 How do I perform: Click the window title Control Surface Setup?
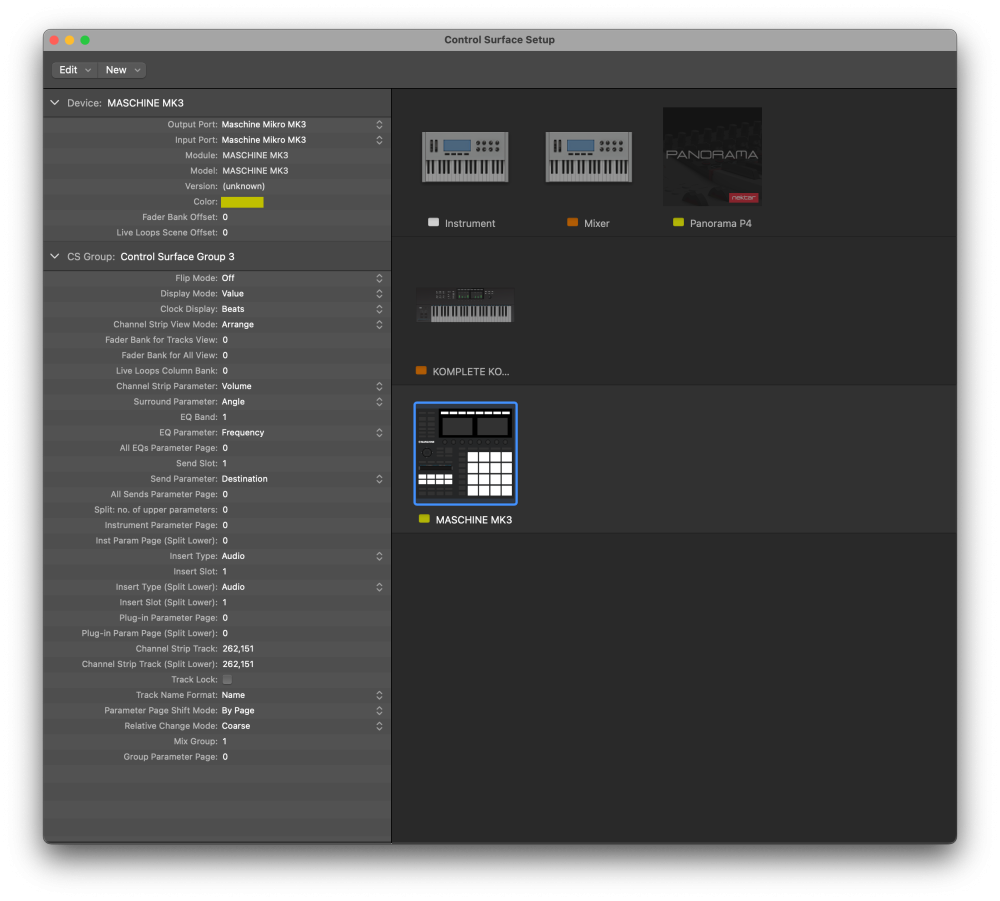coord(499,40)
